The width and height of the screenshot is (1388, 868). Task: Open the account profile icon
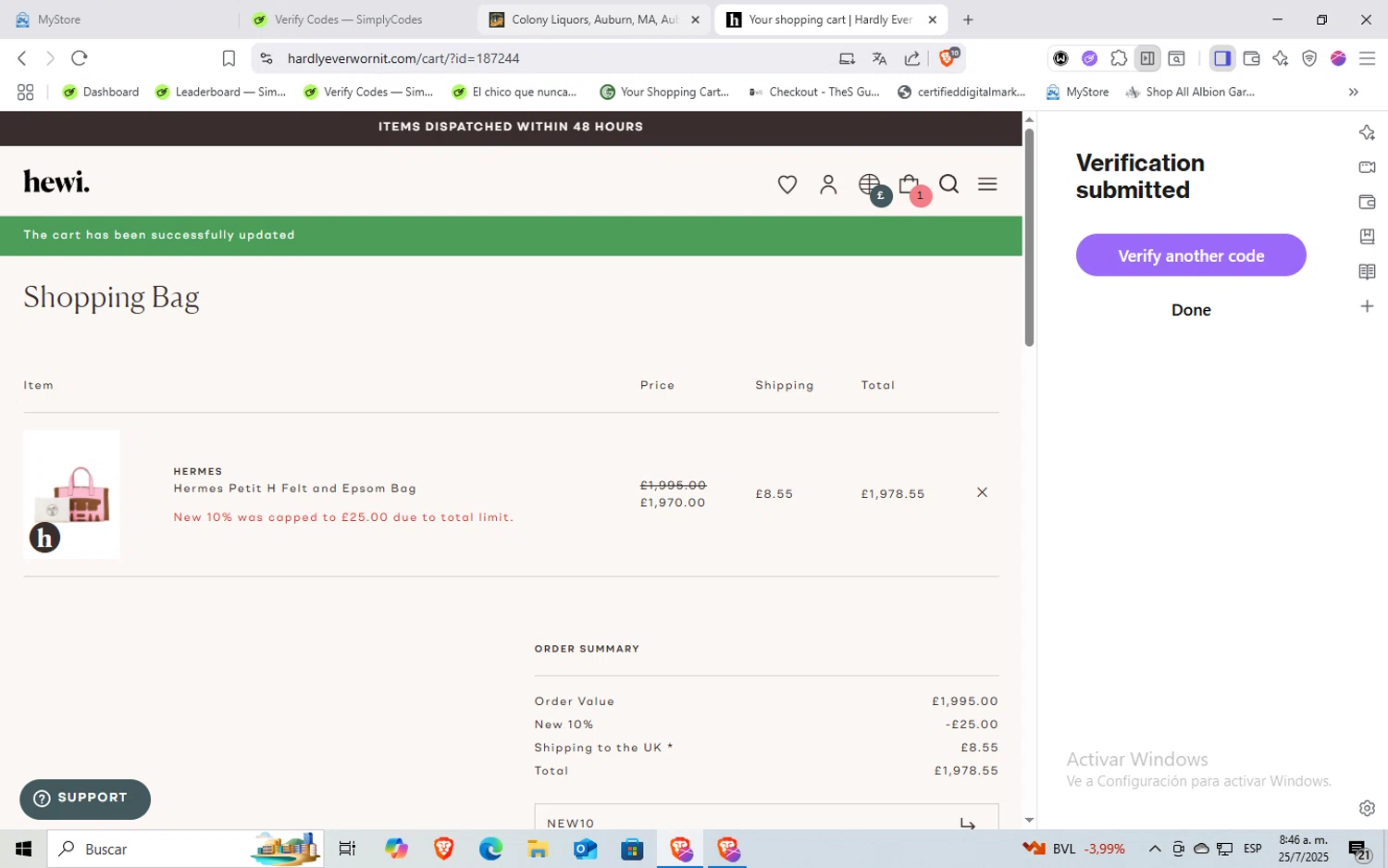click(x=828, y=184)
